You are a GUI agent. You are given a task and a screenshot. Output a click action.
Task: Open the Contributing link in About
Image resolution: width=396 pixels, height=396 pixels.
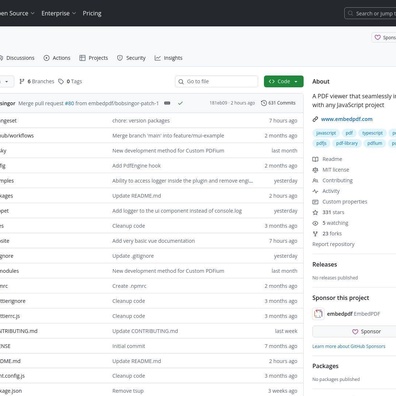(x=332, y=180)
